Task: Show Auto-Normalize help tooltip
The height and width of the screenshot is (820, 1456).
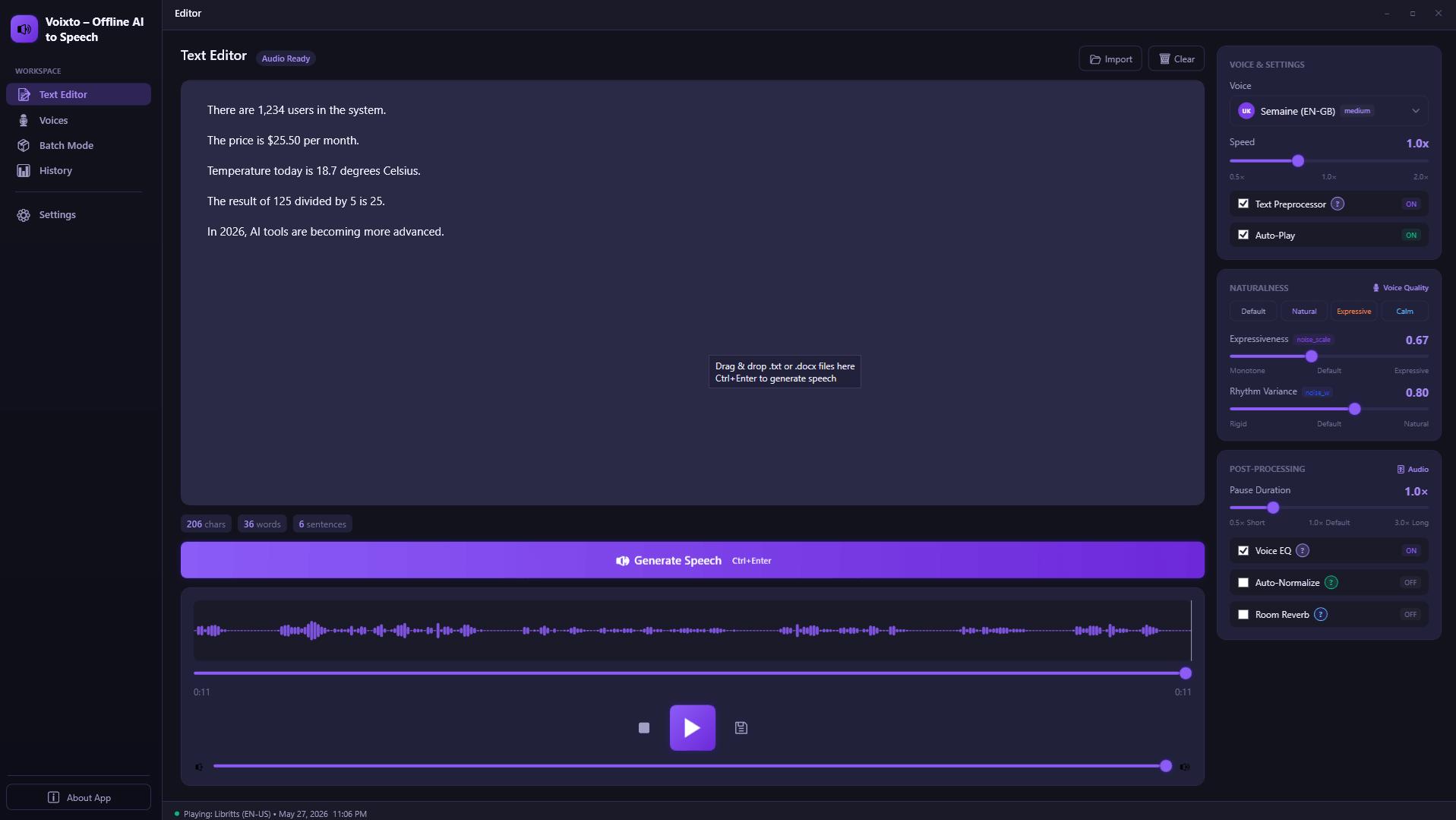Action: (1331, 583)
